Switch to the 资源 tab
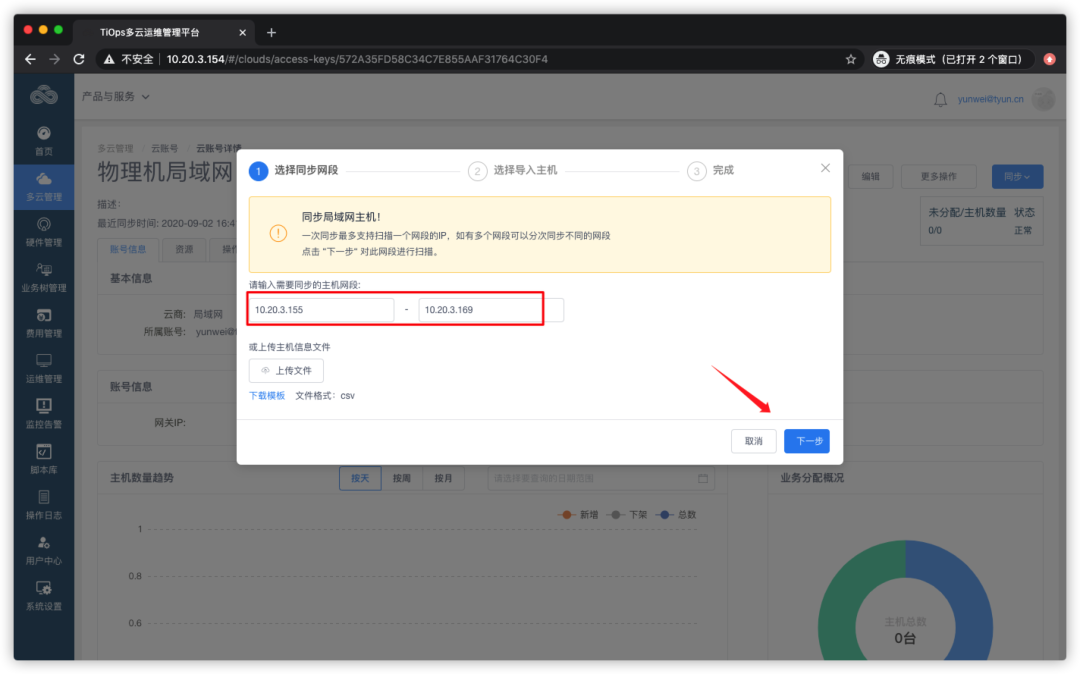 coord(183,249)
